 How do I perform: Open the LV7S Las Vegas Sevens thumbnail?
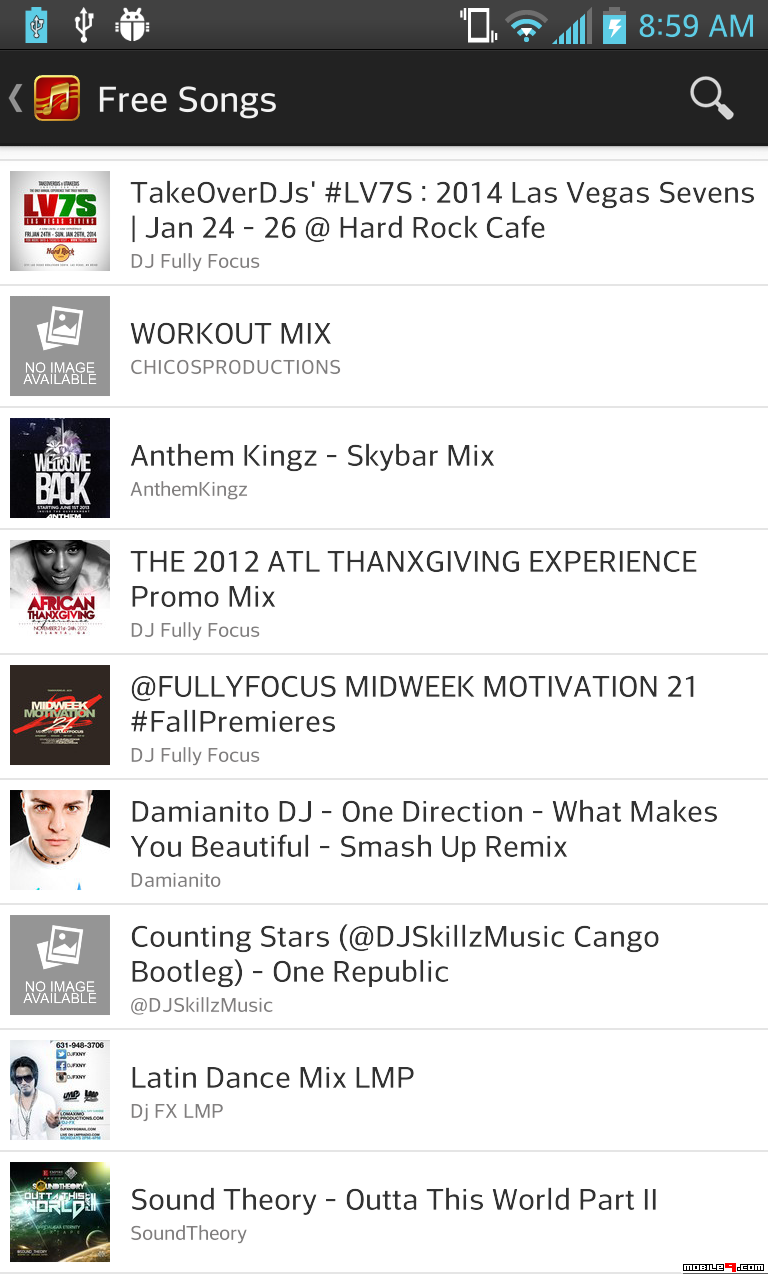[x=60, y=221]
